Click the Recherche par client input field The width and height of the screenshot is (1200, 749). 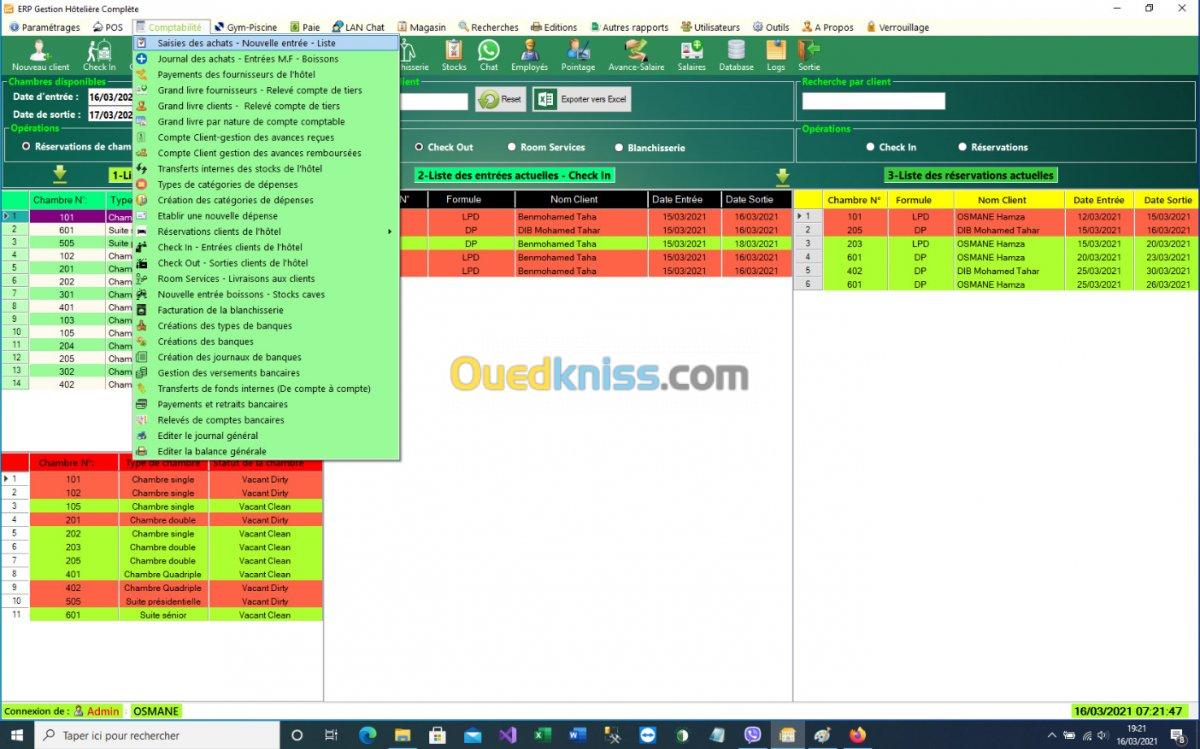pyautogui.click(x=873, y=101)
